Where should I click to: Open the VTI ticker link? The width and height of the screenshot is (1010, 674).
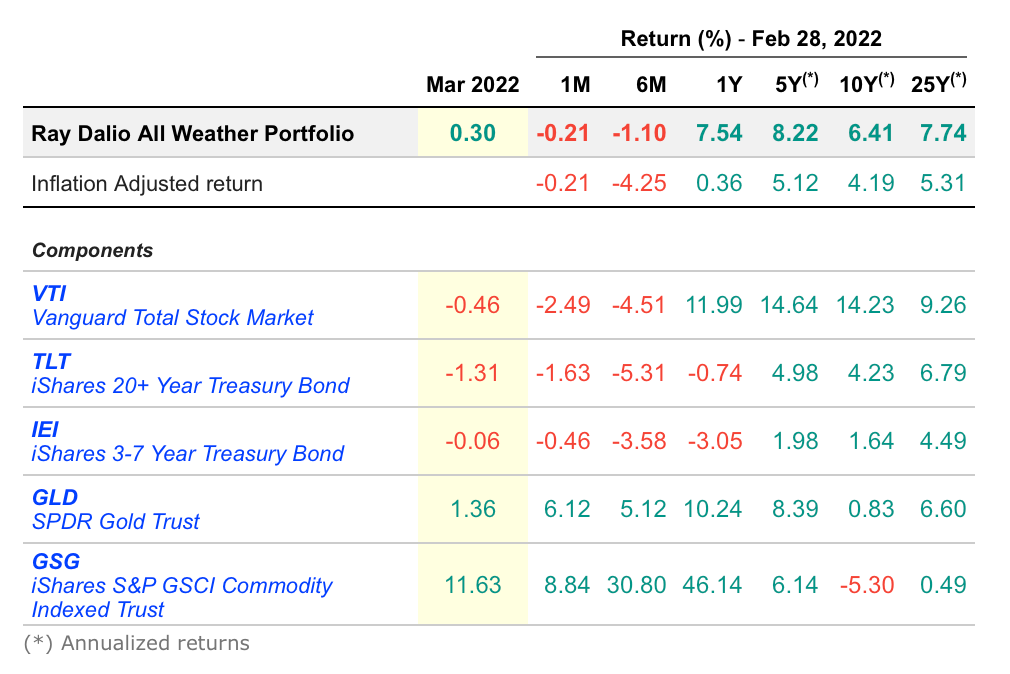[49, 294]
